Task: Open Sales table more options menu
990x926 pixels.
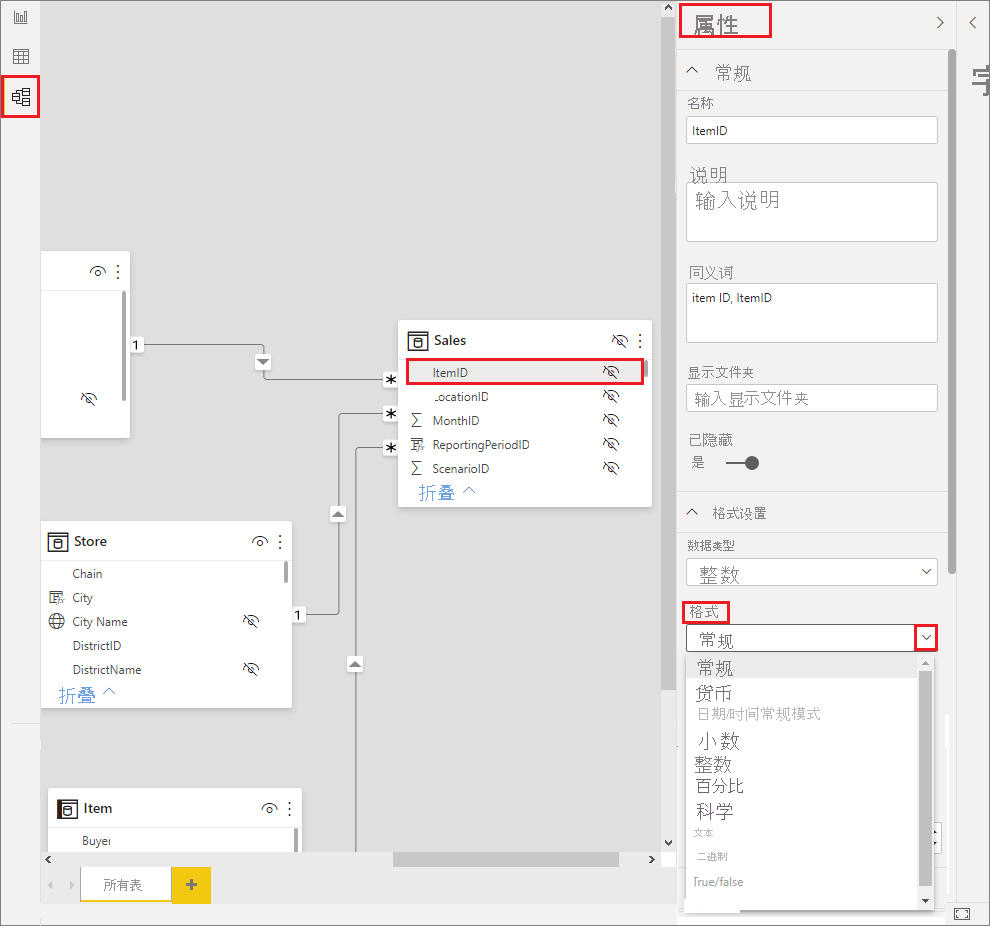Action: click(640, 341)
